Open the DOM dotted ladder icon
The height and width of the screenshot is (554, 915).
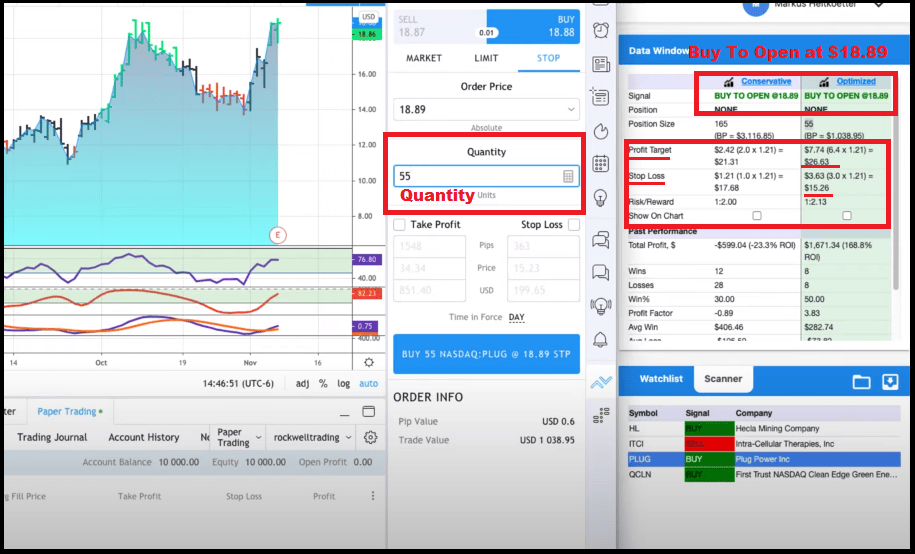601,415
